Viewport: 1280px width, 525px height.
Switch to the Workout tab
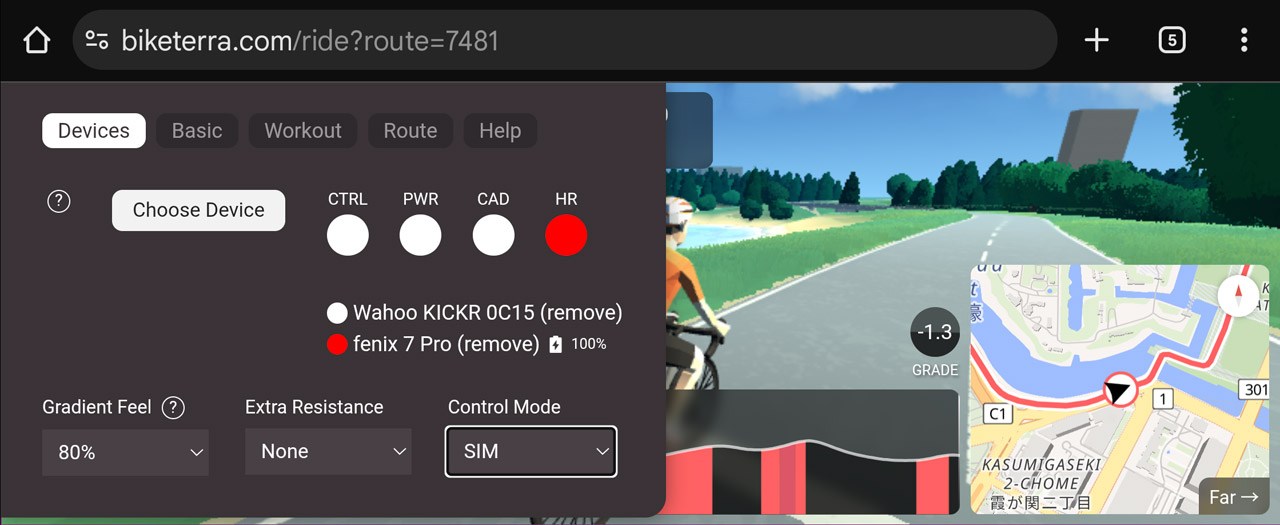tap(303, 131)
